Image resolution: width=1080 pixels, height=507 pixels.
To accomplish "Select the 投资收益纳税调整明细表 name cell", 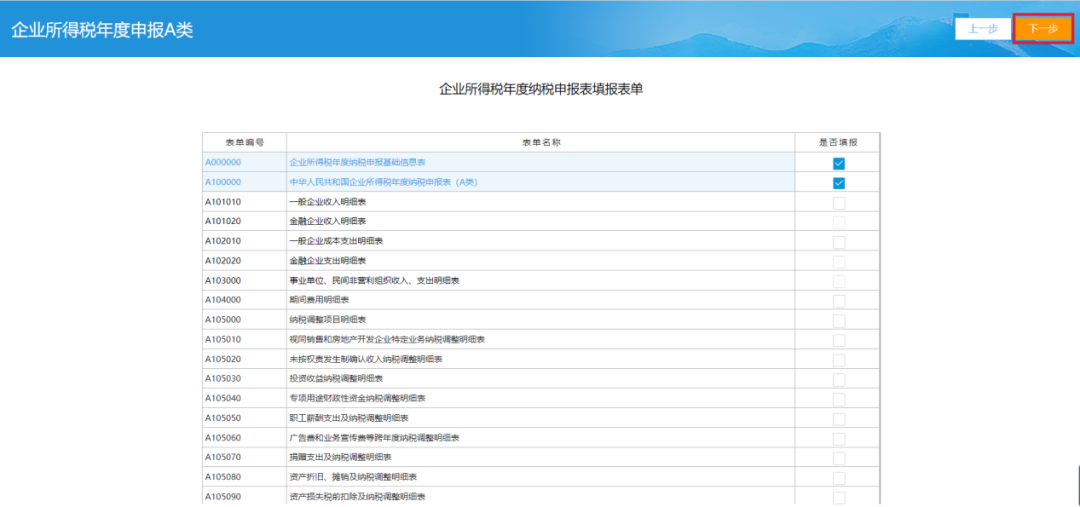I will point(542,379).
